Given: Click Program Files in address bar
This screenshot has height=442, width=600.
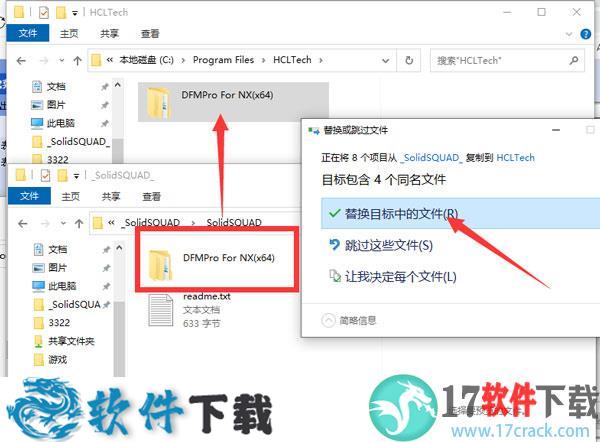Looking at the screenshot, I should click(223, 60).
